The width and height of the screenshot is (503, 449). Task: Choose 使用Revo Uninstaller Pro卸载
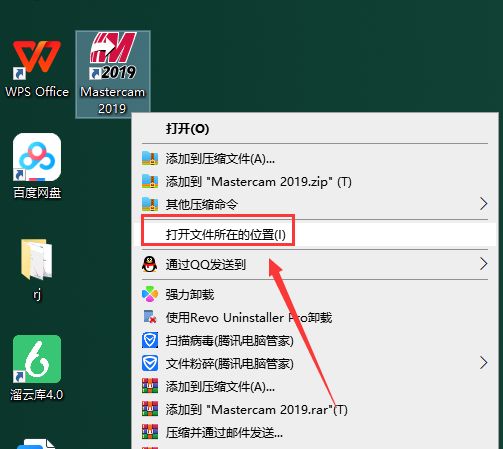click(315, 317)
